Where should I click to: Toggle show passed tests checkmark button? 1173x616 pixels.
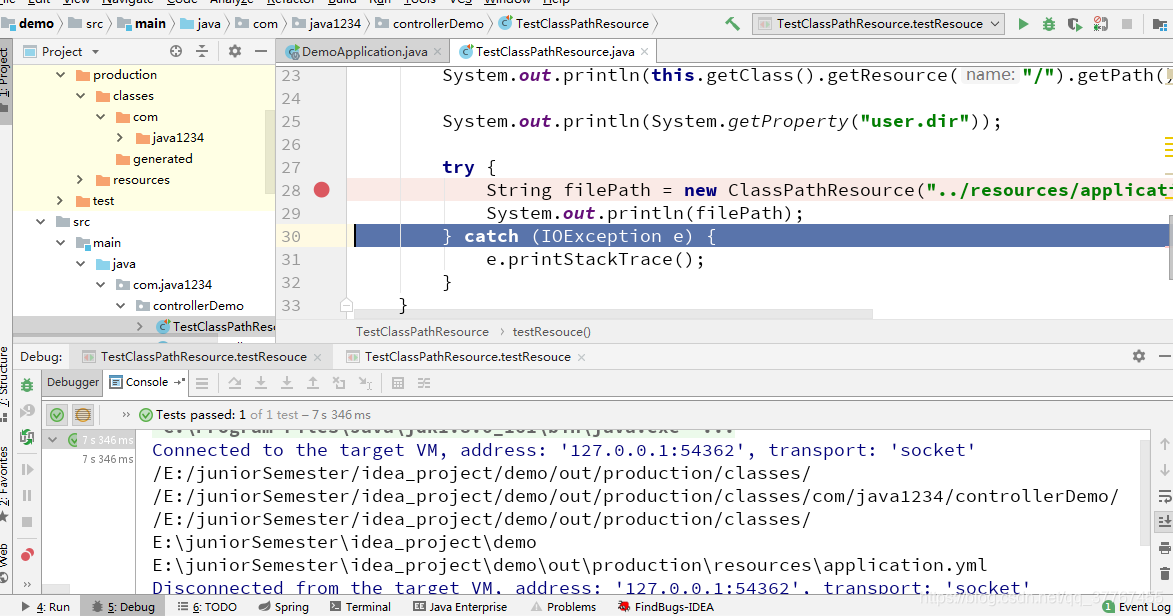57,414
